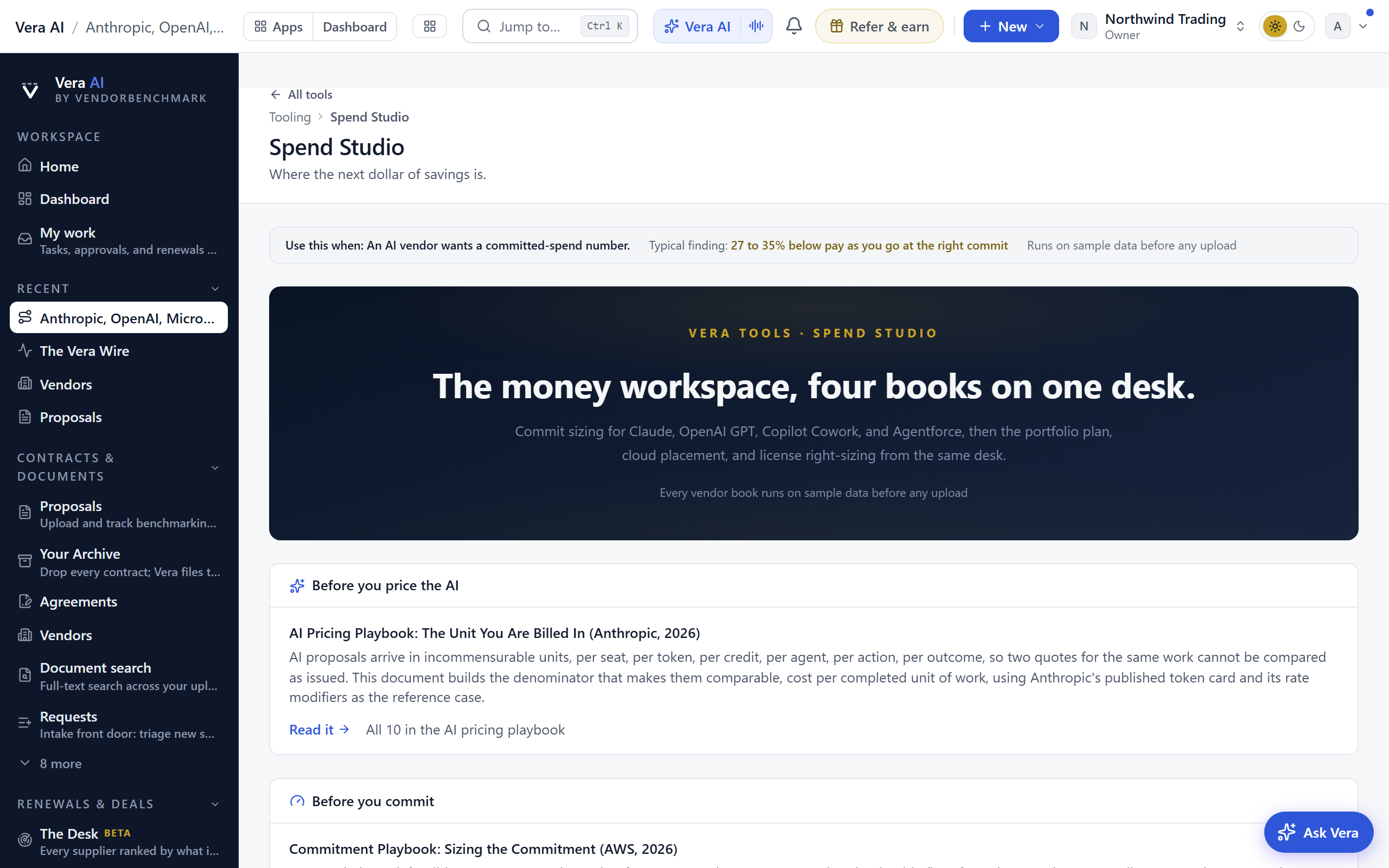The width and height of the screenshot is (1389, 868).
Task: Click the Vera Wire pulse icon
Action: coord(24,350)
